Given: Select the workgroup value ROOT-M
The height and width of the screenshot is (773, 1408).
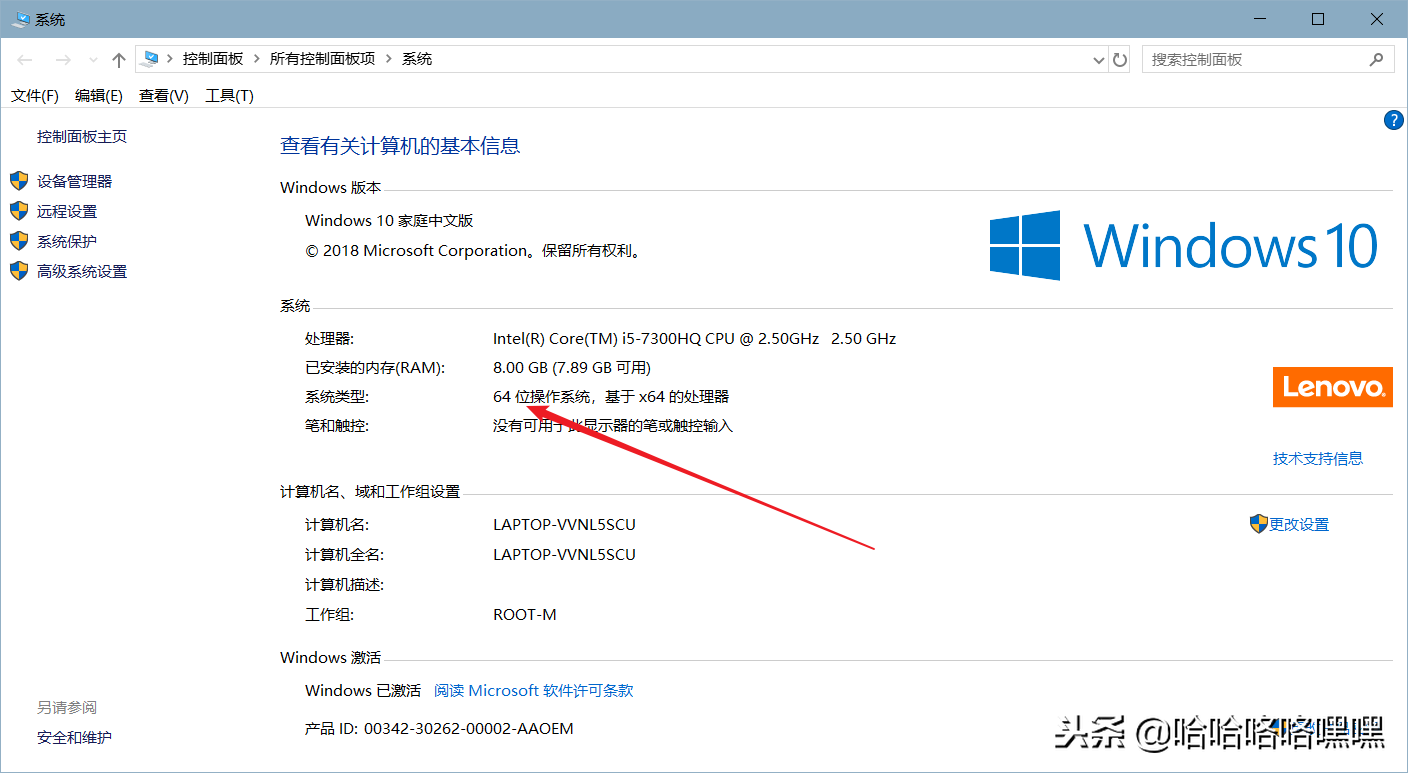Looking at the screenshot, I should point(525,615).
